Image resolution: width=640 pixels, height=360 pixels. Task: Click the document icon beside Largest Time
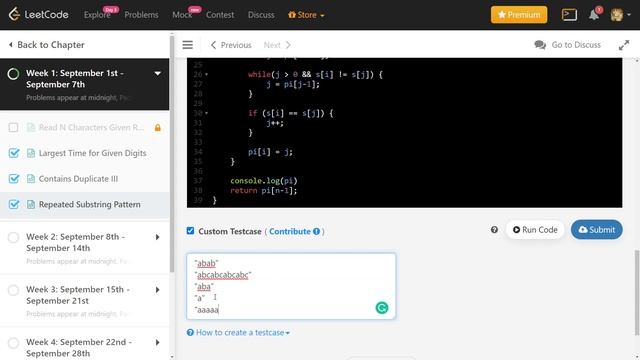click(31, 153)
